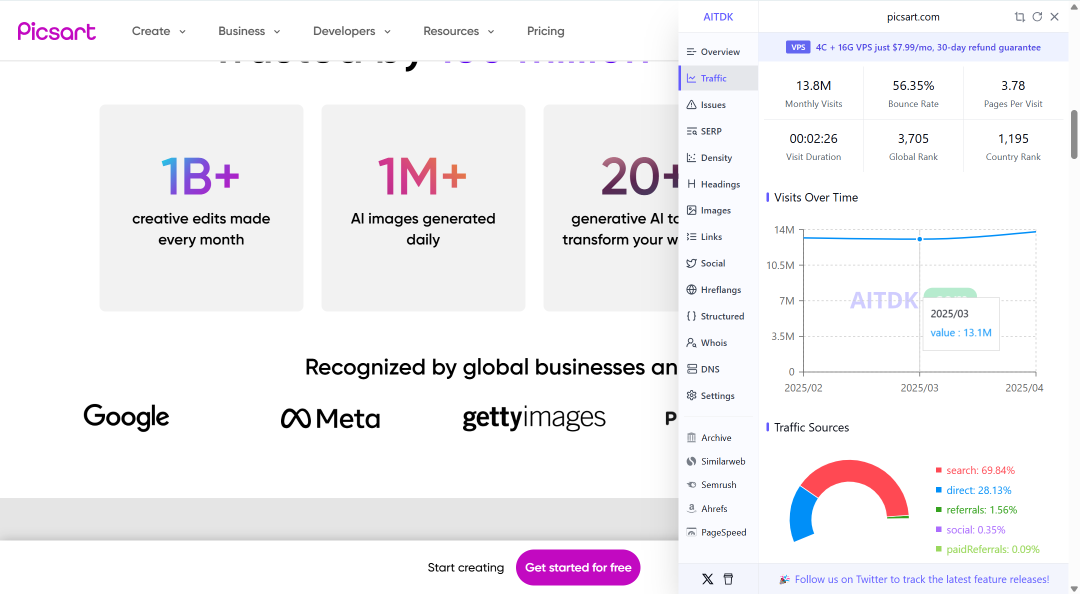The width and height of the screenshot is (1080, 594).
Task: Show the Headings section
Action: coord(718,184)
